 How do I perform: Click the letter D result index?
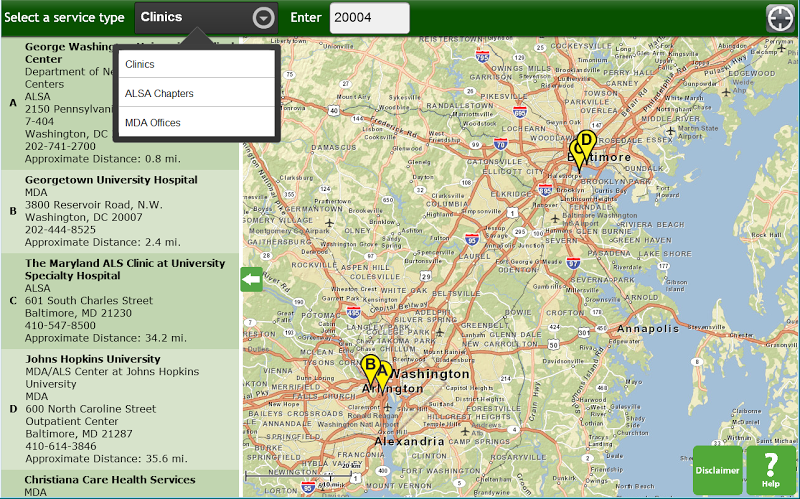pos(13,409)
